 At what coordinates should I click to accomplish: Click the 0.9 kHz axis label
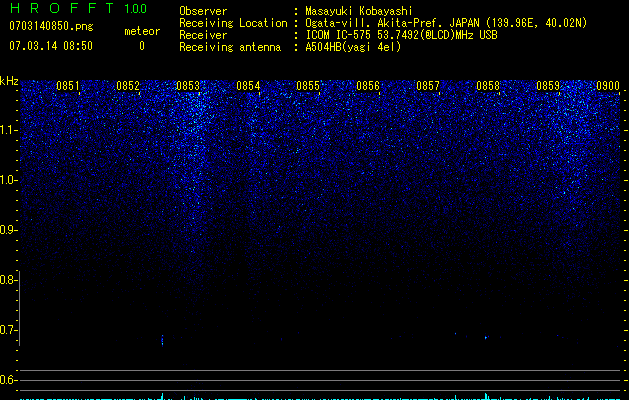pos(7,230)
